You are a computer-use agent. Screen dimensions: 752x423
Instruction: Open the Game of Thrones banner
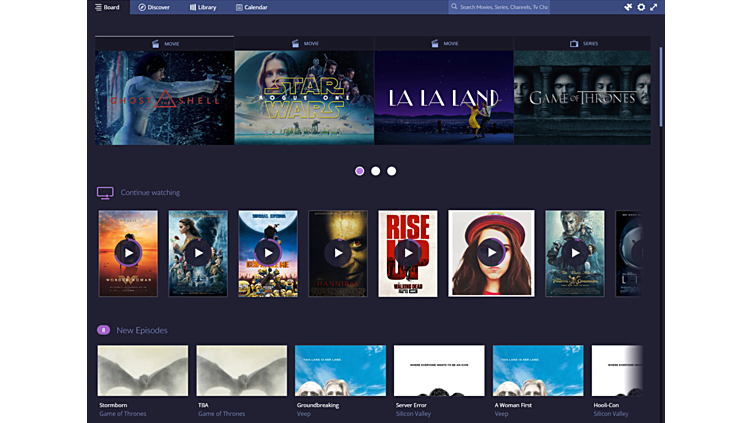coord(582,98)
